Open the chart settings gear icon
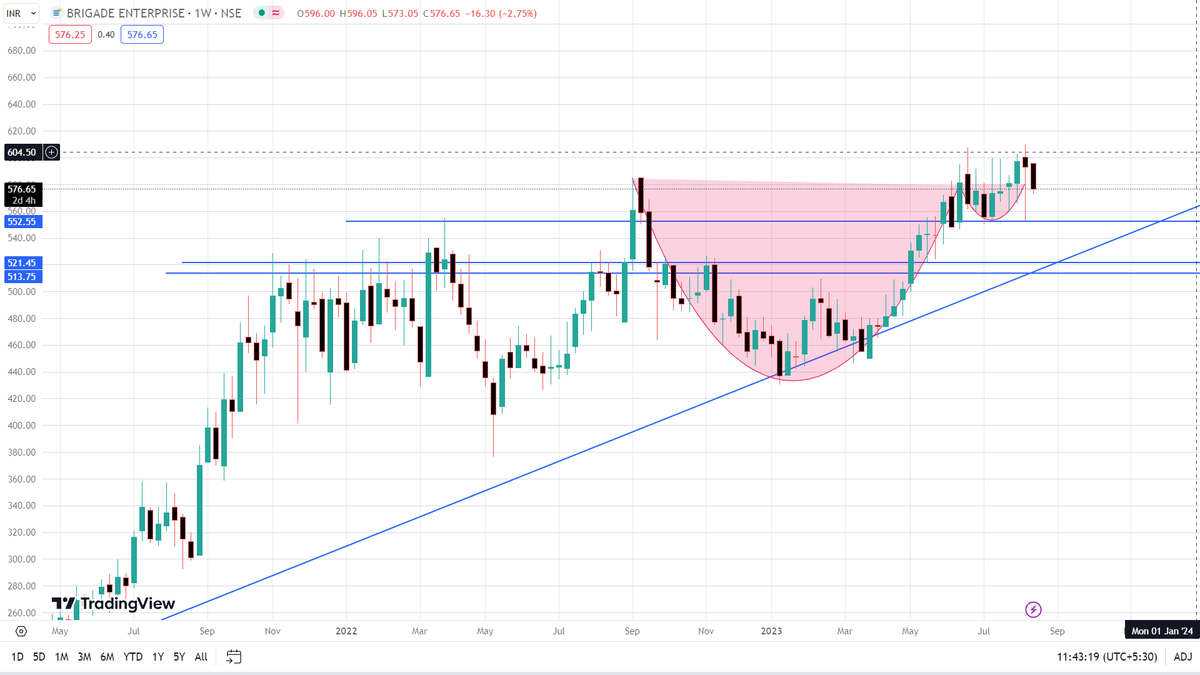Image resolution: width=1200 pixels, height=675 pixels. [x=21, y=632]
